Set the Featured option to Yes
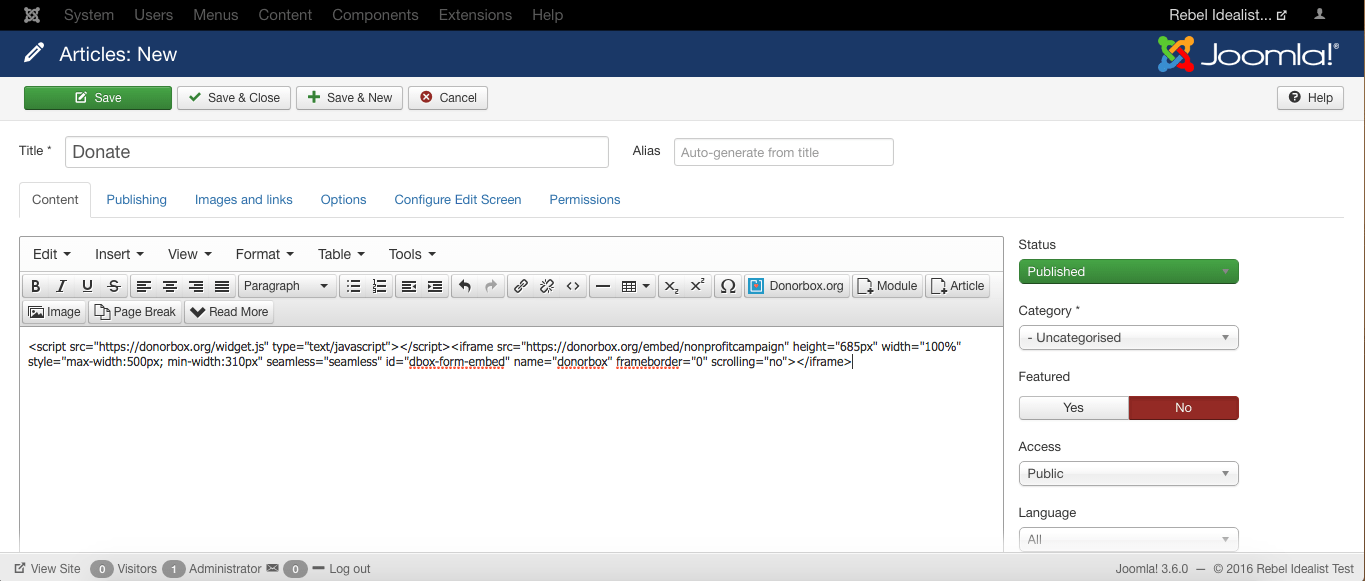This screenshot has width=1365, height=581. [1073, 407]
